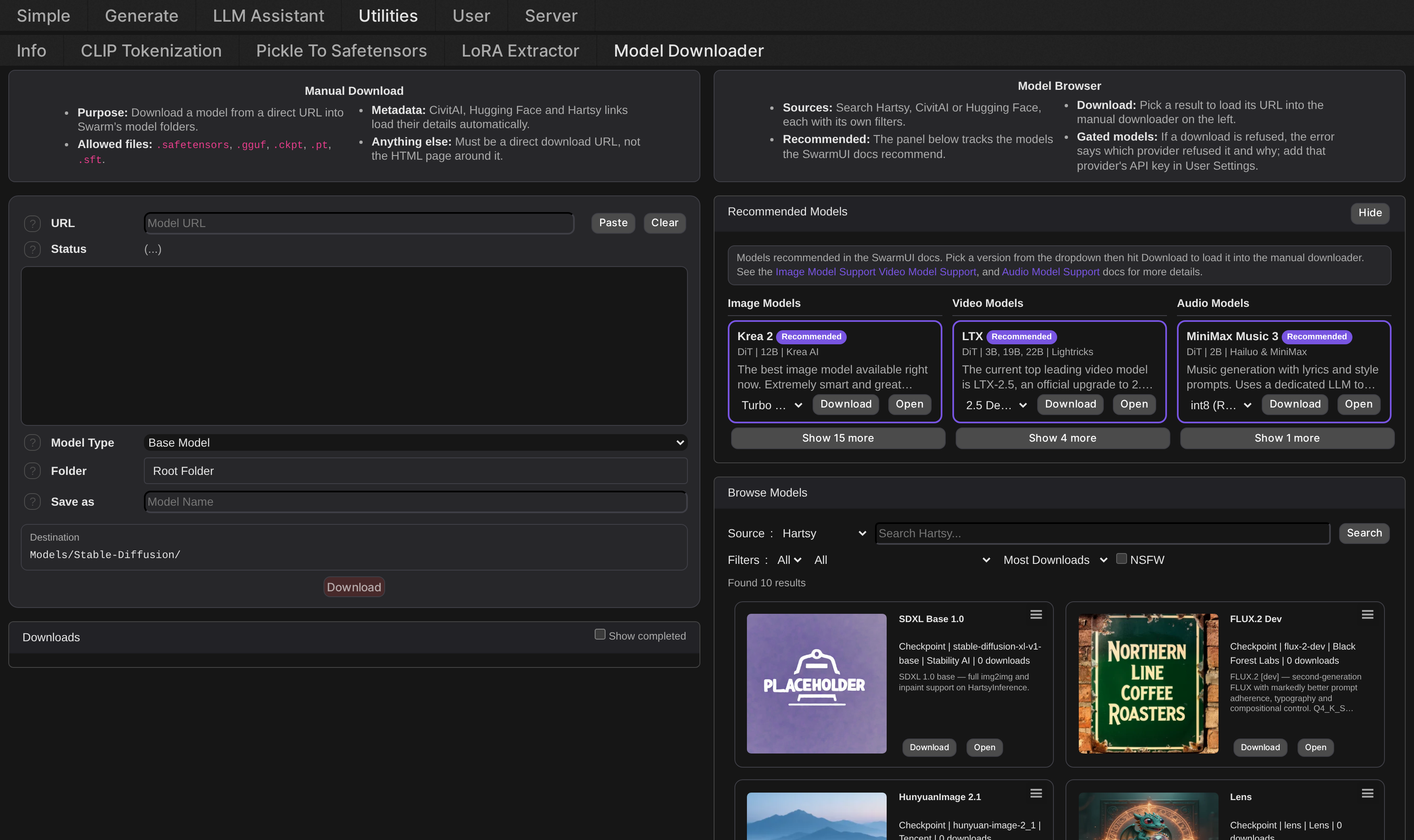Follow the Audio Model Support link

tap(1051, 272)
